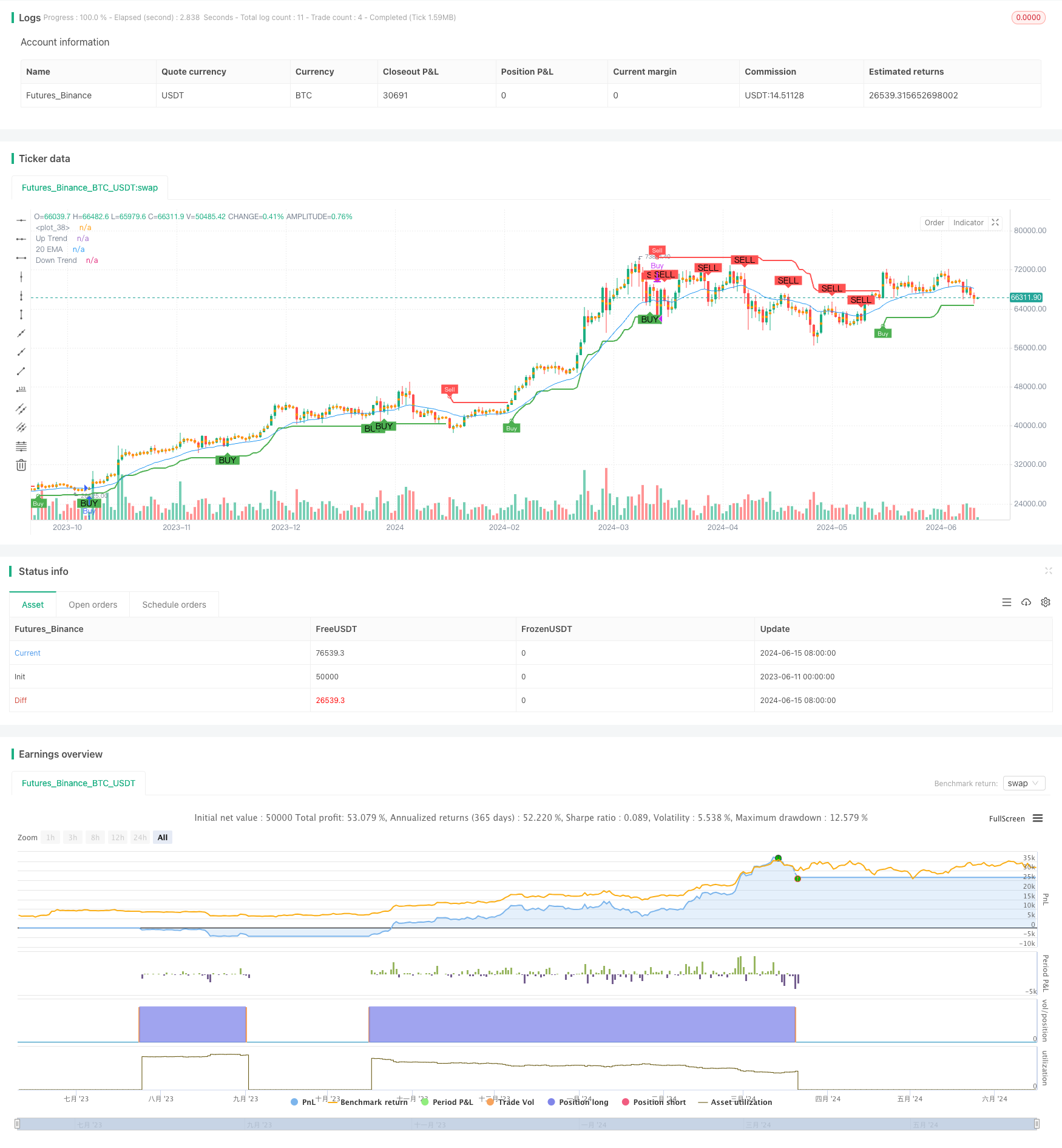The height and width of the screenshot is (1148, 1062).
Task: Select the diagonal straight line drawing tool
Action: click(x=21, y=333)
